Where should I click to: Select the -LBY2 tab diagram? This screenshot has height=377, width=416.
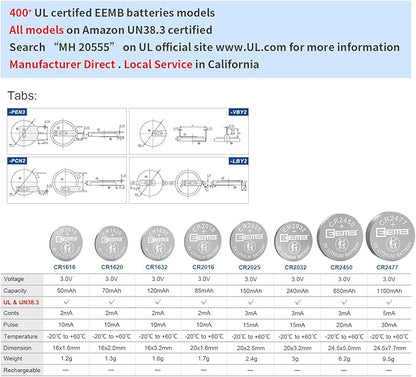point(189,180)
